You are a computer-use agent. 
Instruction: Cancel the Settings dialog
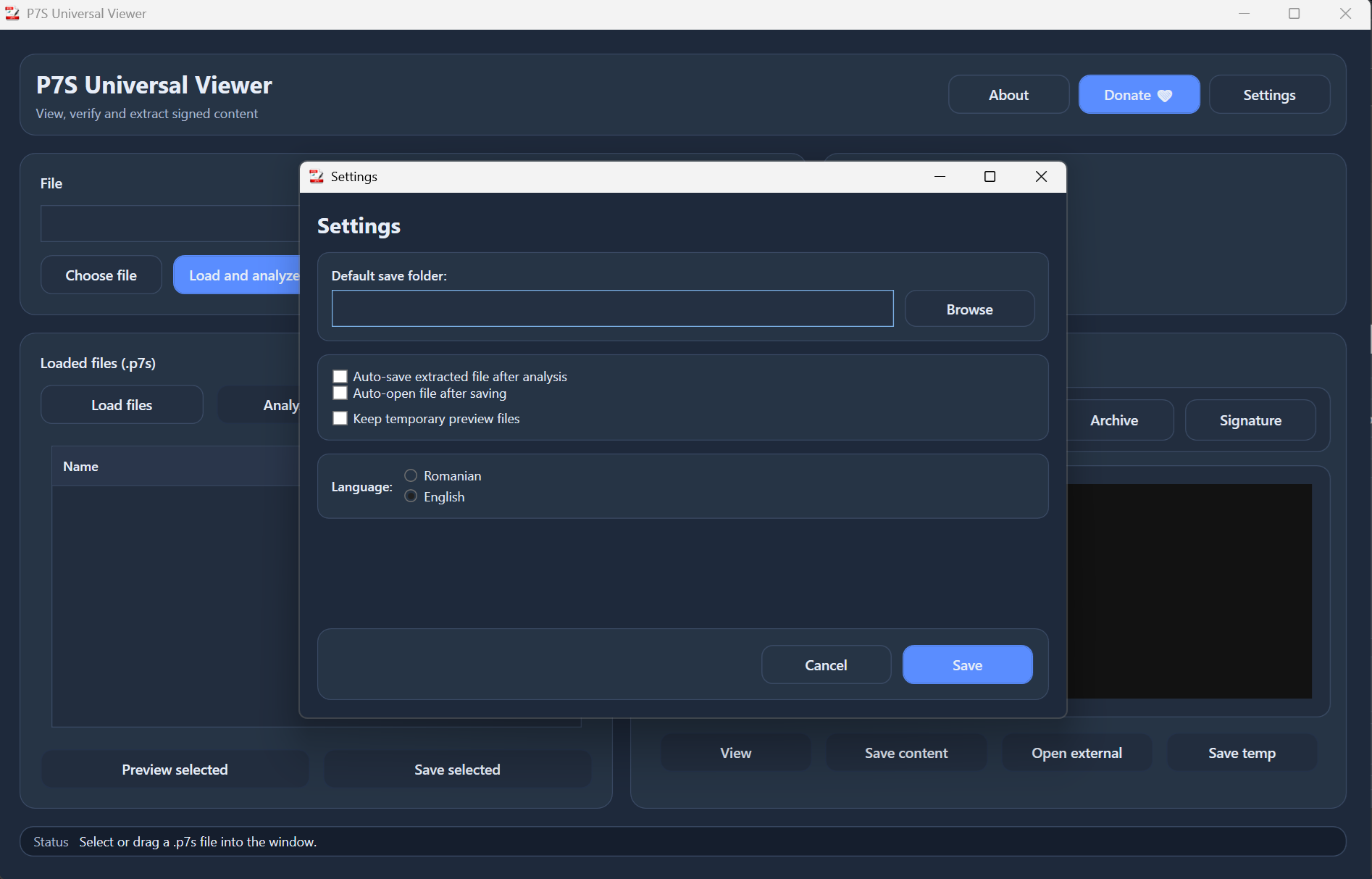click(826, 665)
